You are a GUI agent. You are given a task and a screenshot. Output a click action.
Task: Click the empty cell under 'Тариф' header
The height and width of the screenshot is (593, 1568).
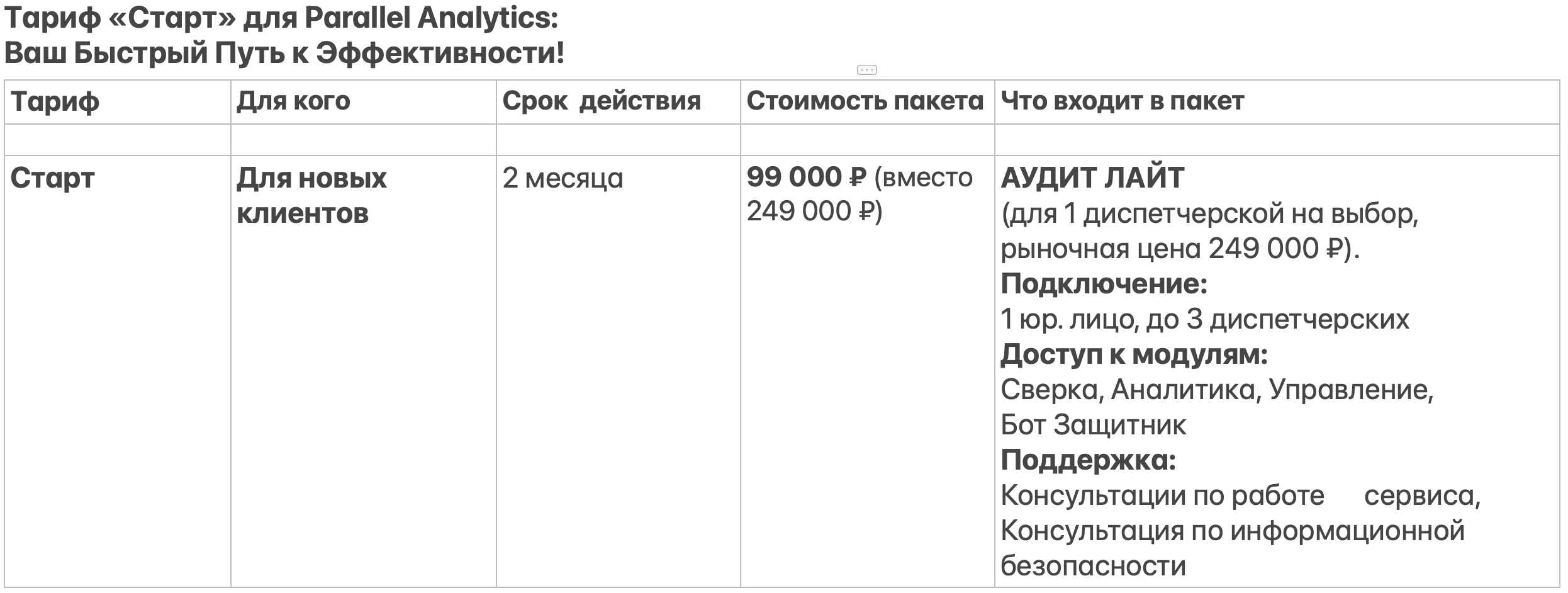click(x=118, y=140)
